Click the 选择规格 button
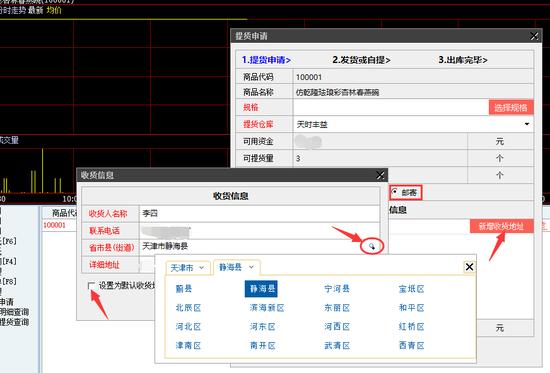 pos(511,107)
